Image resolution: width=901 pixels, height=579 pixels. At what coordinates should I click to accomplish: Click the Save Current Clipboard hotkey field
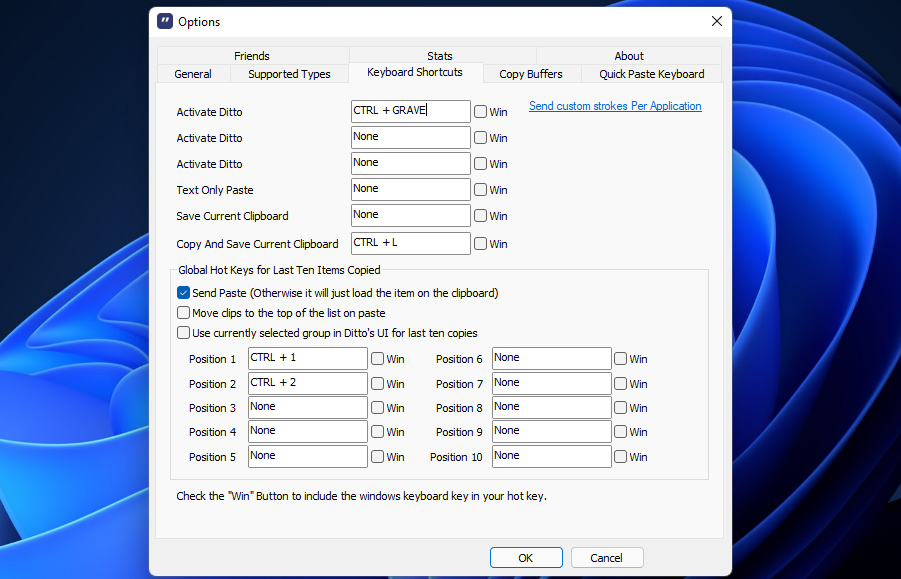tap(410, 215)
